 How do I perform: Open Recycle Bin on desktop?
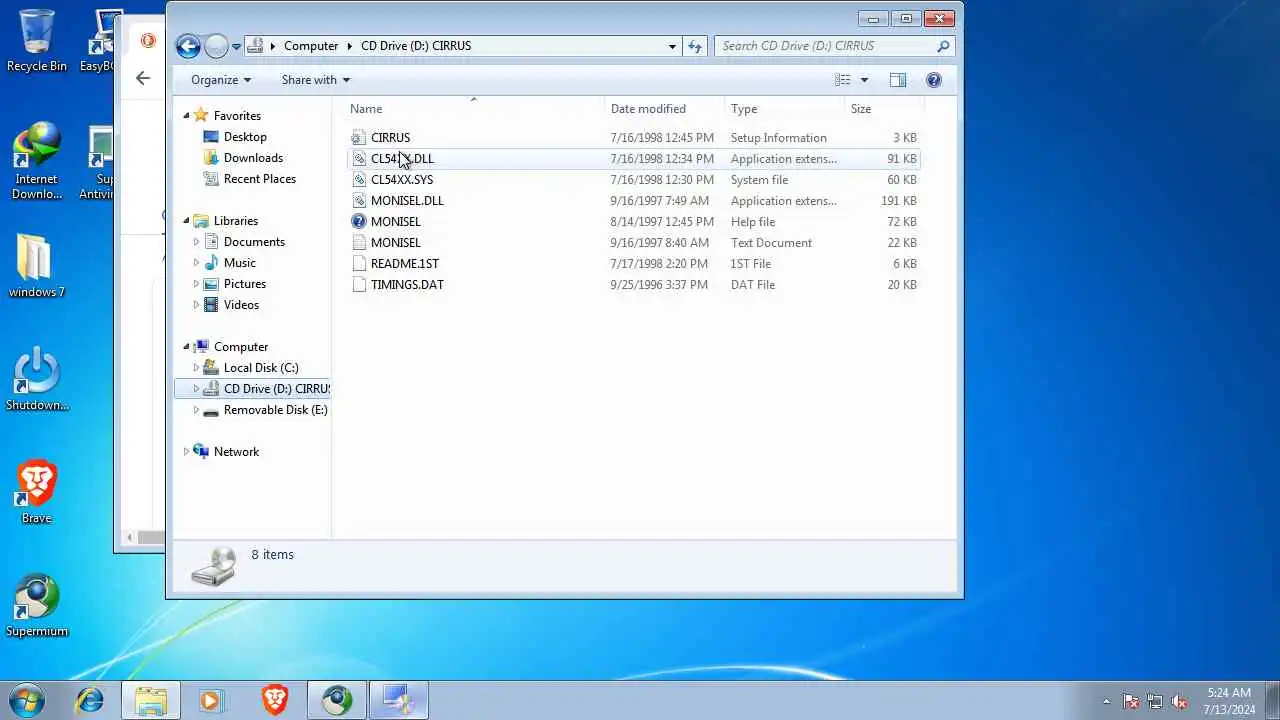(x=37, y=40)
